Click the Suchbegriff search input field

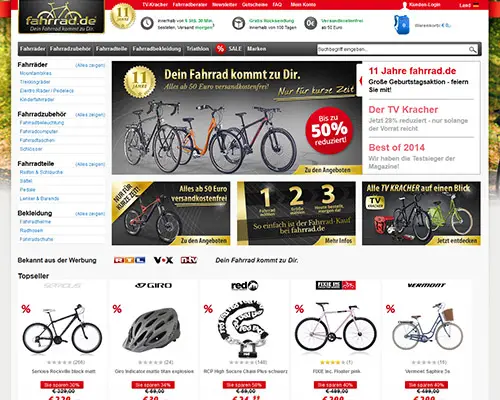tap(392, 49)
